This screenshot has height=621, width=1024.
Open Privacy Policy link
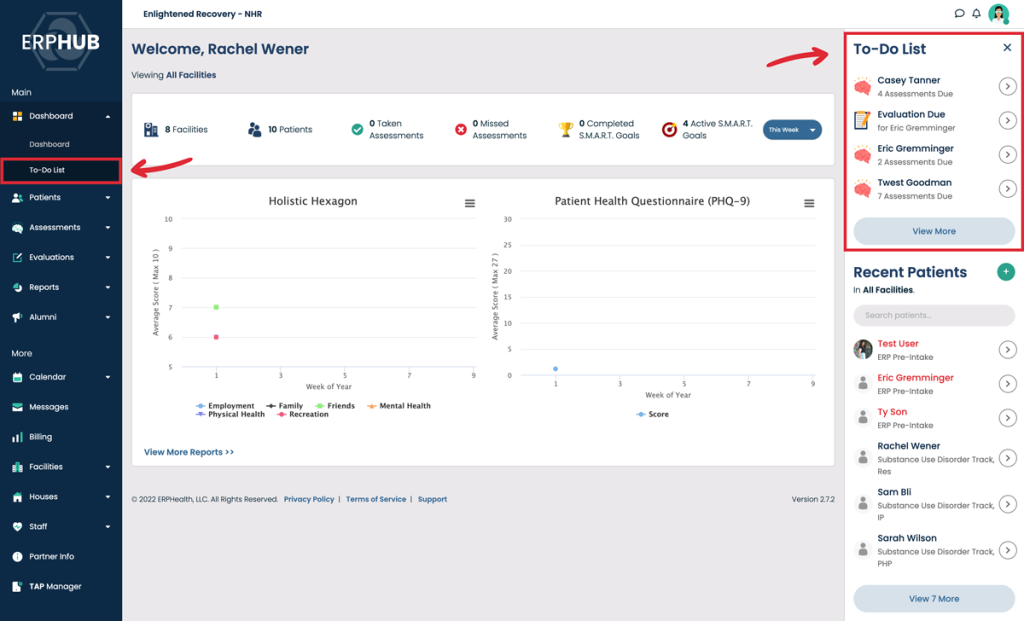[309, 499]
